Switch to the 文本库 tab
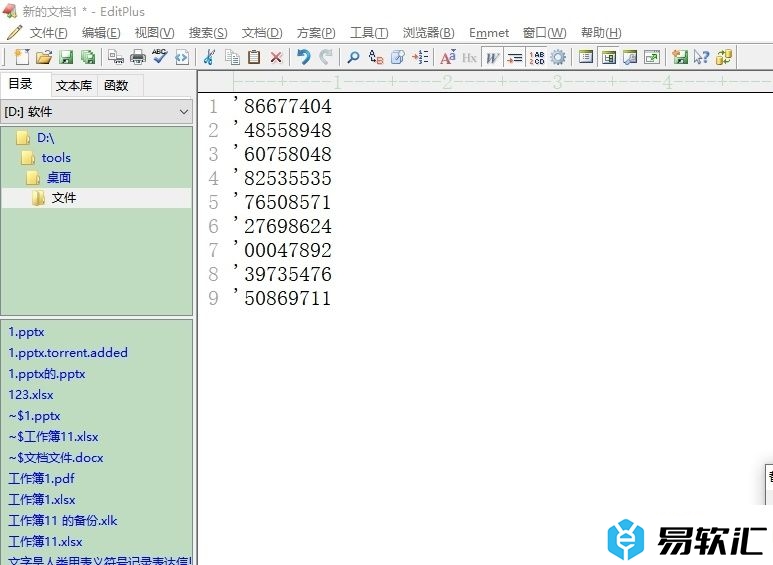Screen dimensions: 773x565 [74, 86]
